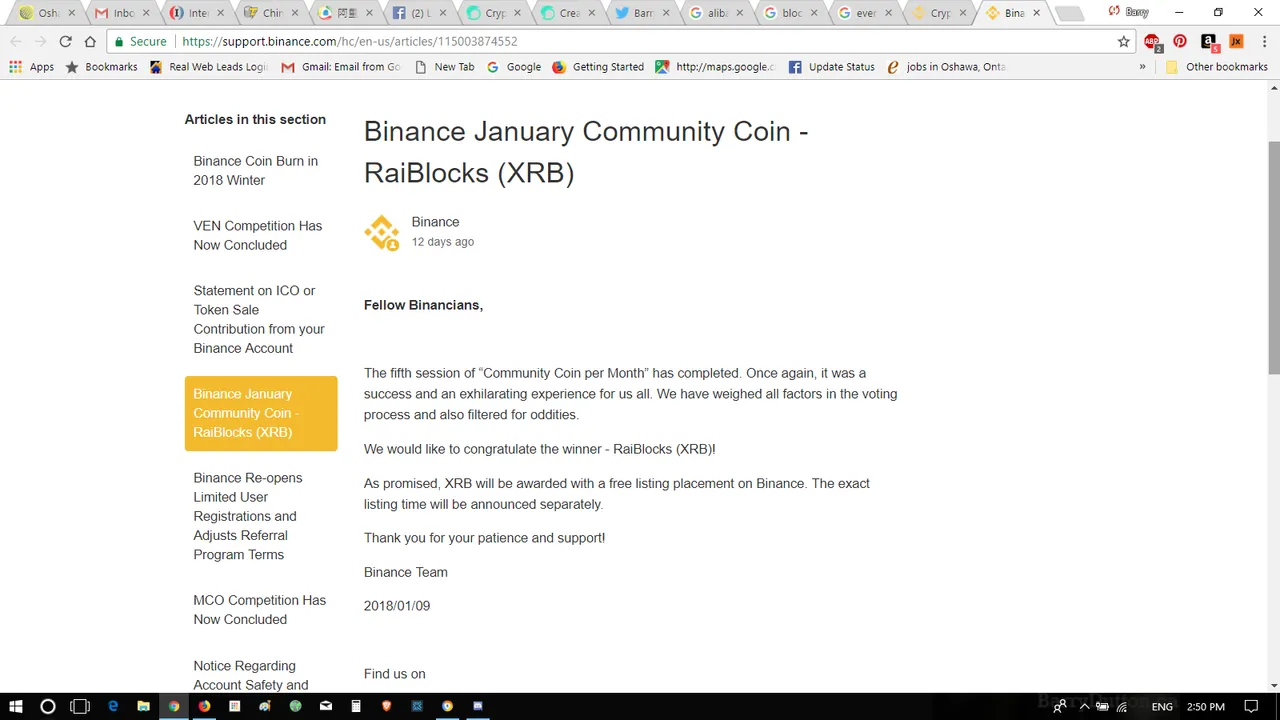Open Calculator from taskbar
Screen dimensions: 1280x720
356,706
